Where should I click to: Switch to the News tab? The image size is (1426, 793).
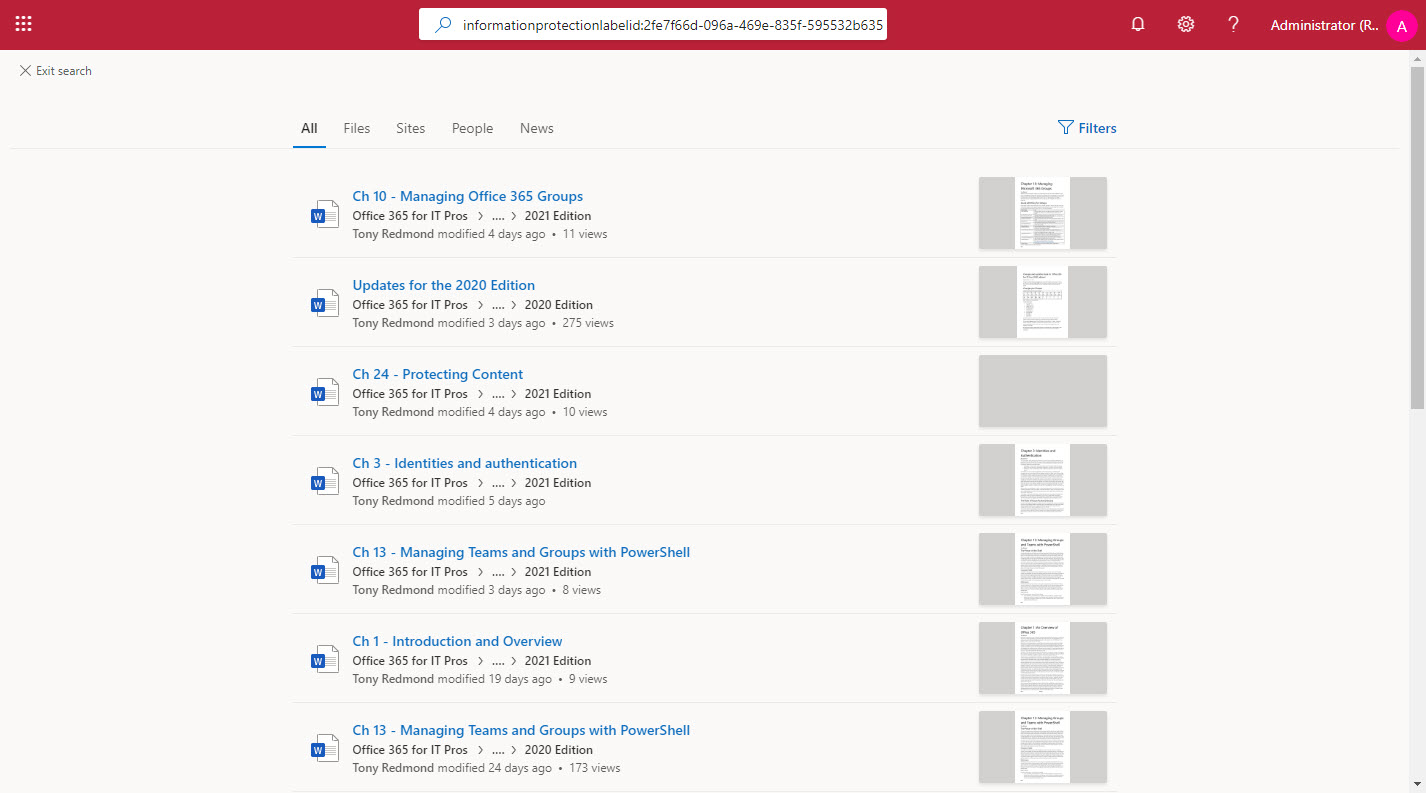(x=537, y=128)
